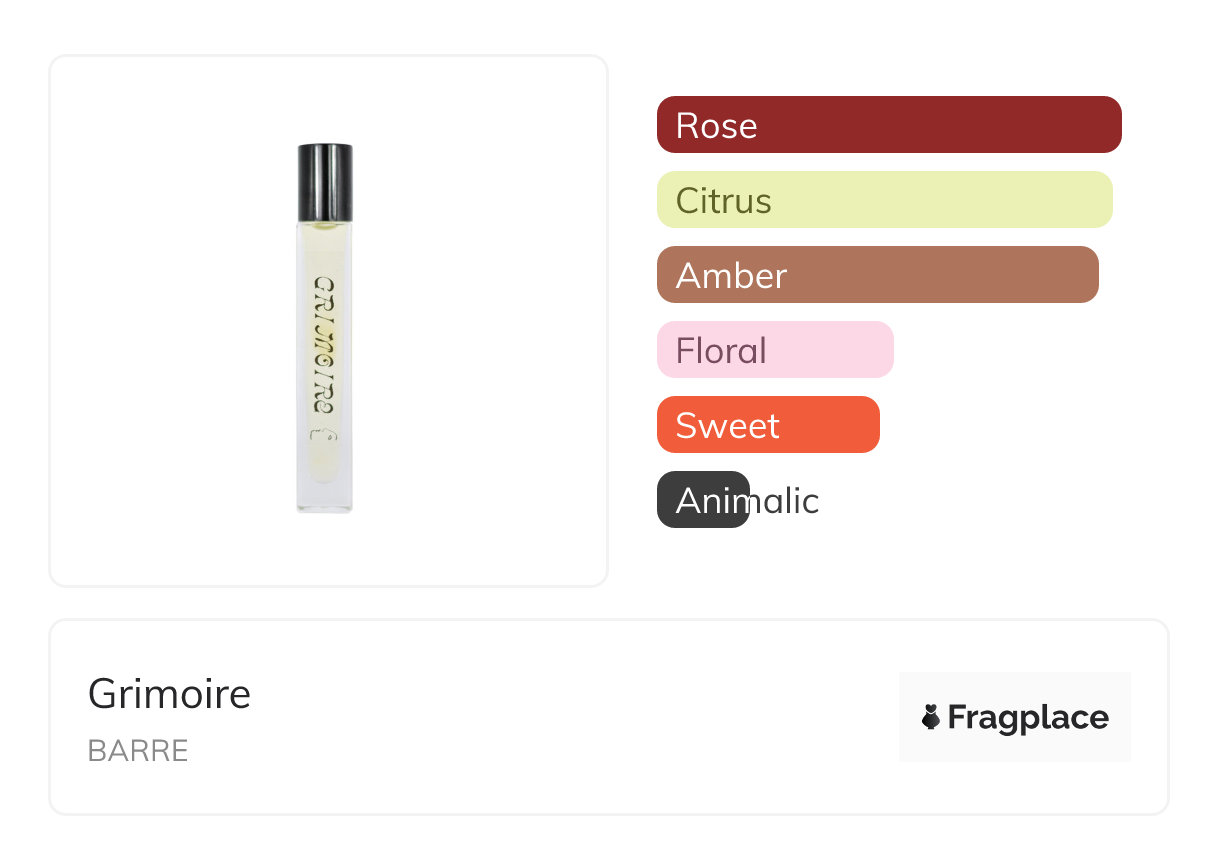The height and width of the screenshot is (864, 1218).
Task: Open the BARRE brand link
Action: [x=138, y=750]
